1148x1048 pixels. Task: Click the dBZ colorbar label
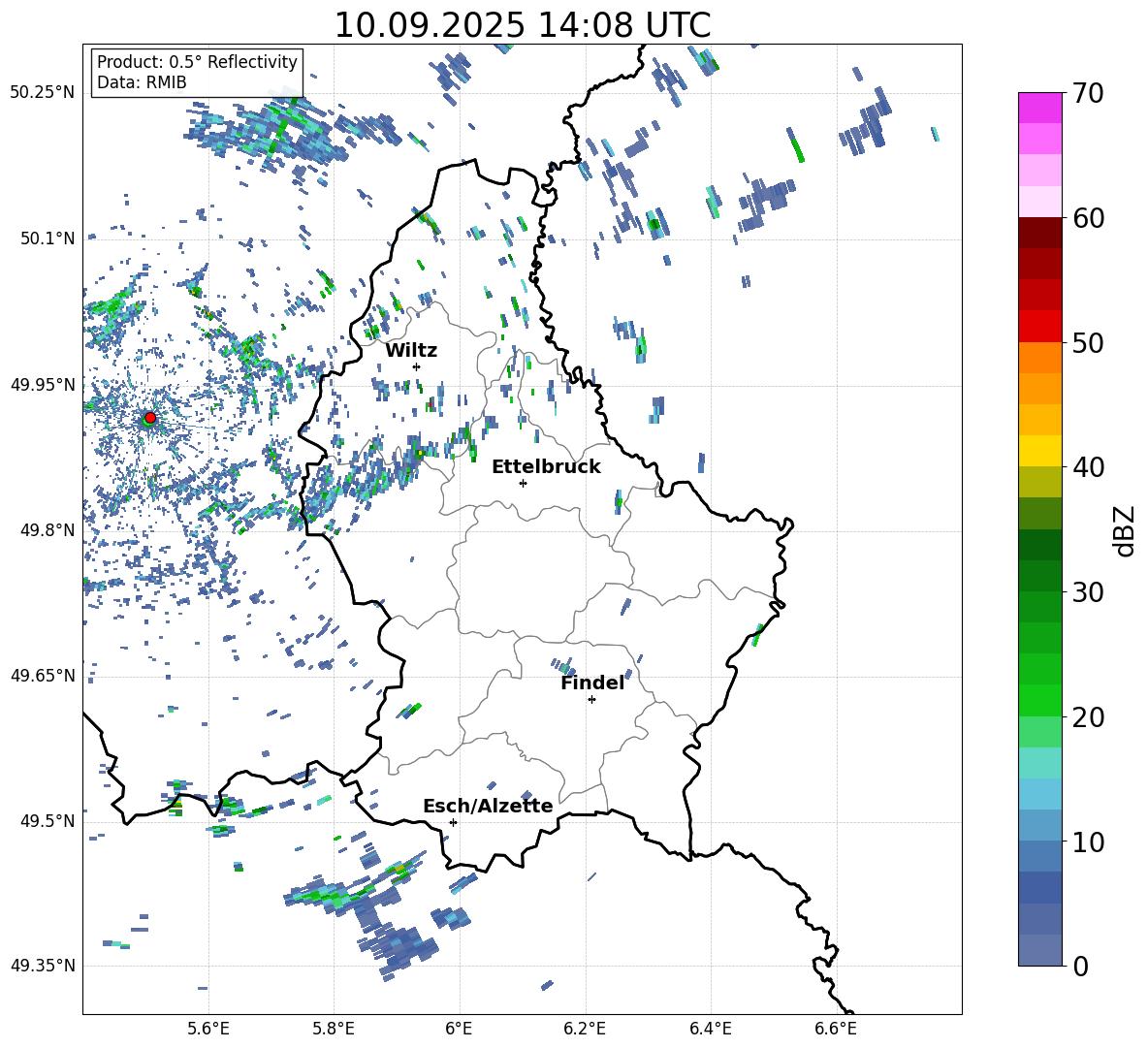point(1126,530)
